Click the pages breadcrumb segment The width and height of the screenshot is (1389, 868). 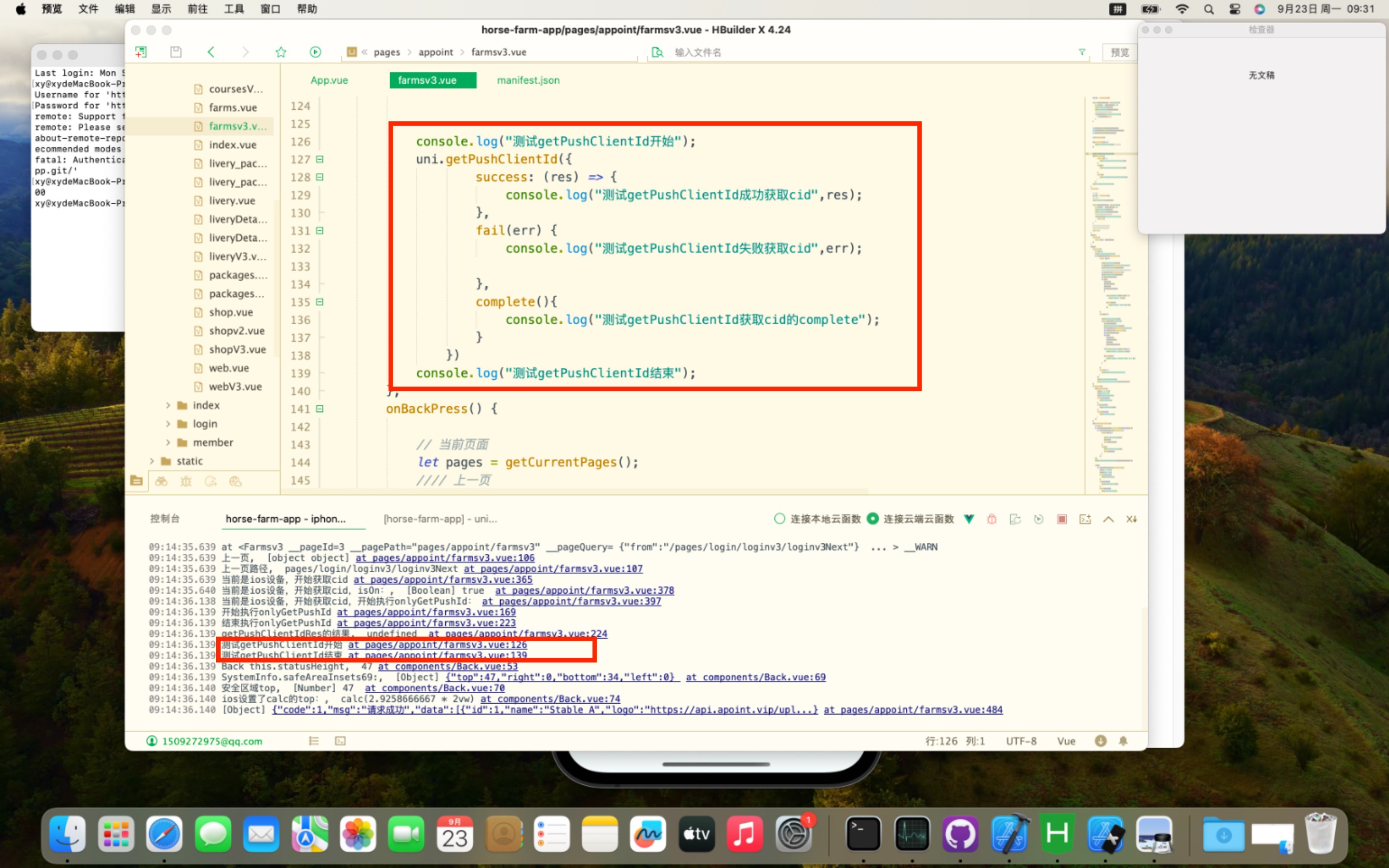pyautogui.click(x=387, y=52)
